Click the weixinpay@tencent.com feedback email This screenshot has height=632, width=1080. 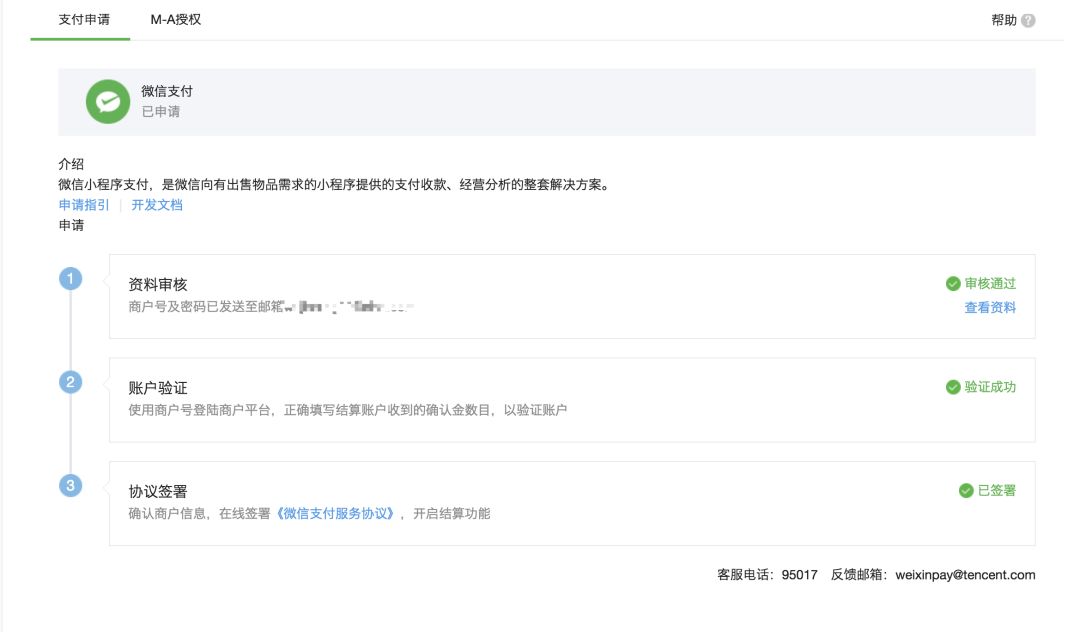(965, 575)
